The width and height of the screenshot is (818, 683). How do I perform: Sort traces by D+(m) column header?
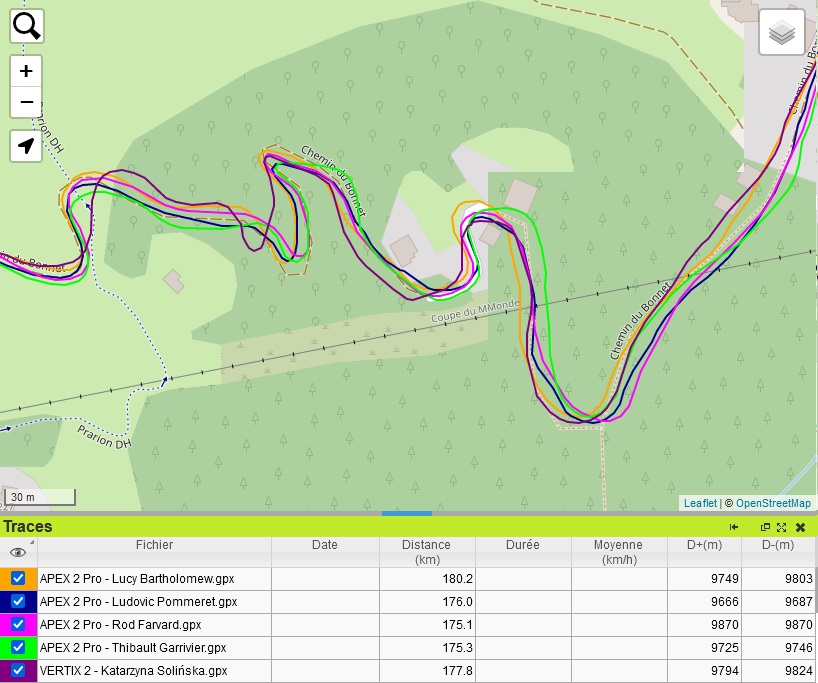(704, 545)
